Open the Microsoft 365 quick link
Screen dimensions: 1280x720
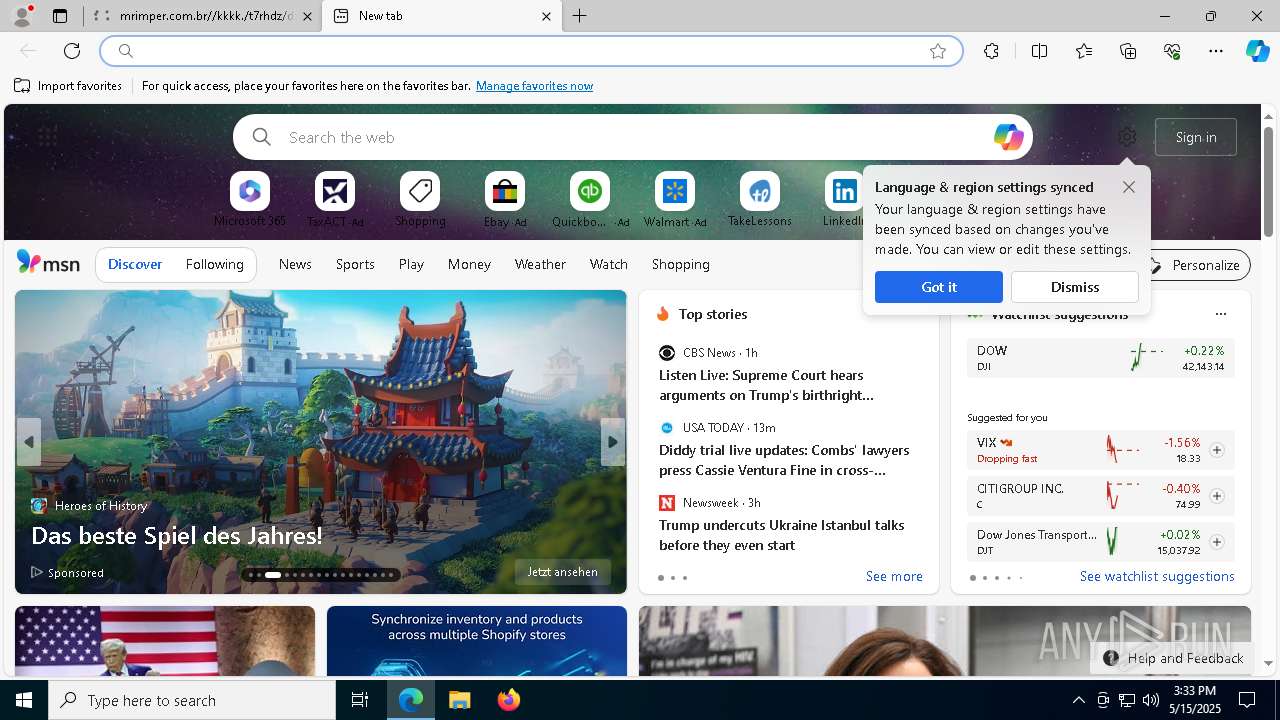[x=250, y=200]
